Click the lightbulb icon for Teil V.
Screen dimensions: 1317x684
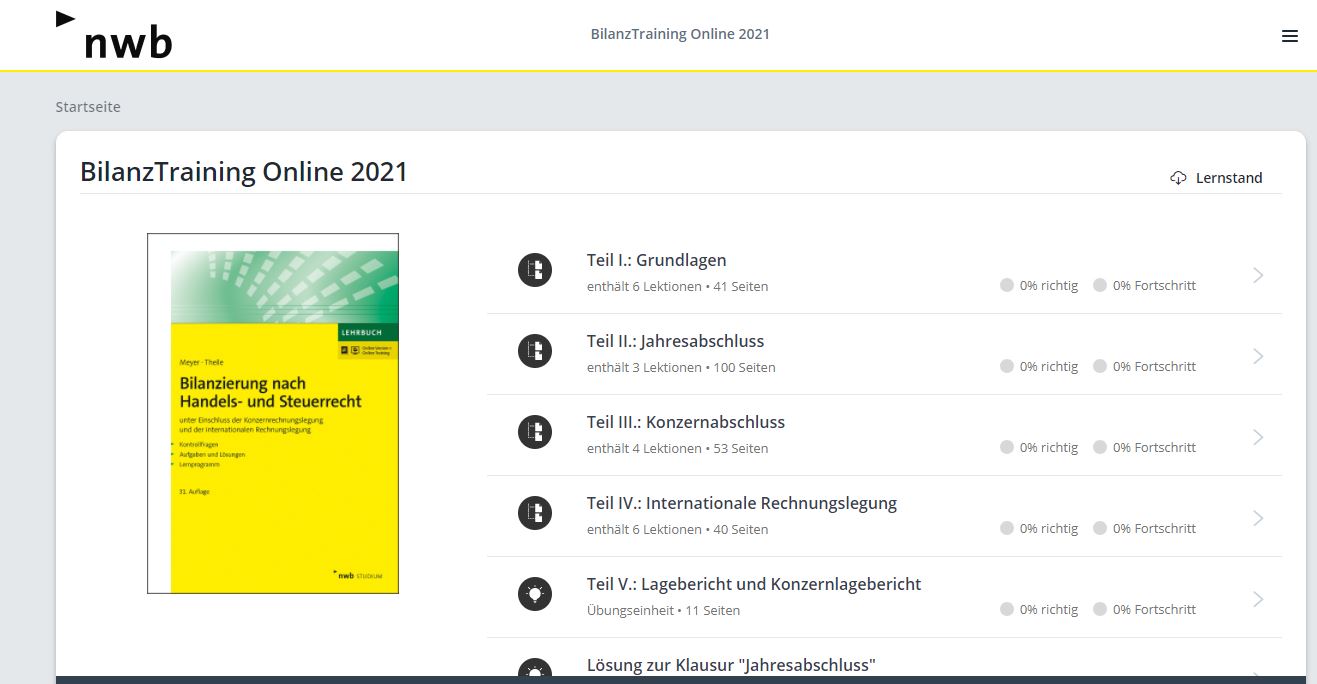pos(535,594)
